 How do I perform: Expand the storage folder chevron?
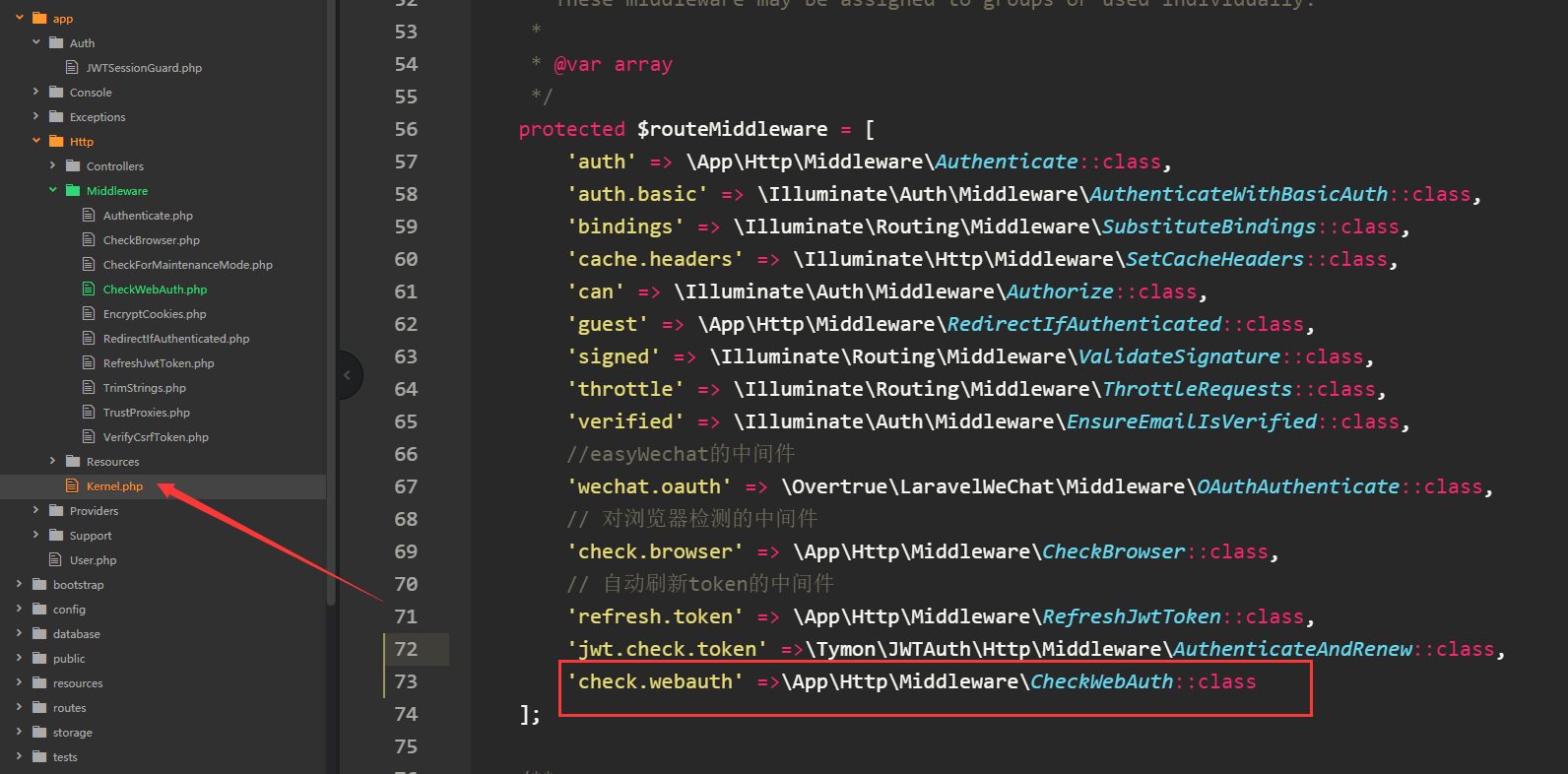[20, 732]
